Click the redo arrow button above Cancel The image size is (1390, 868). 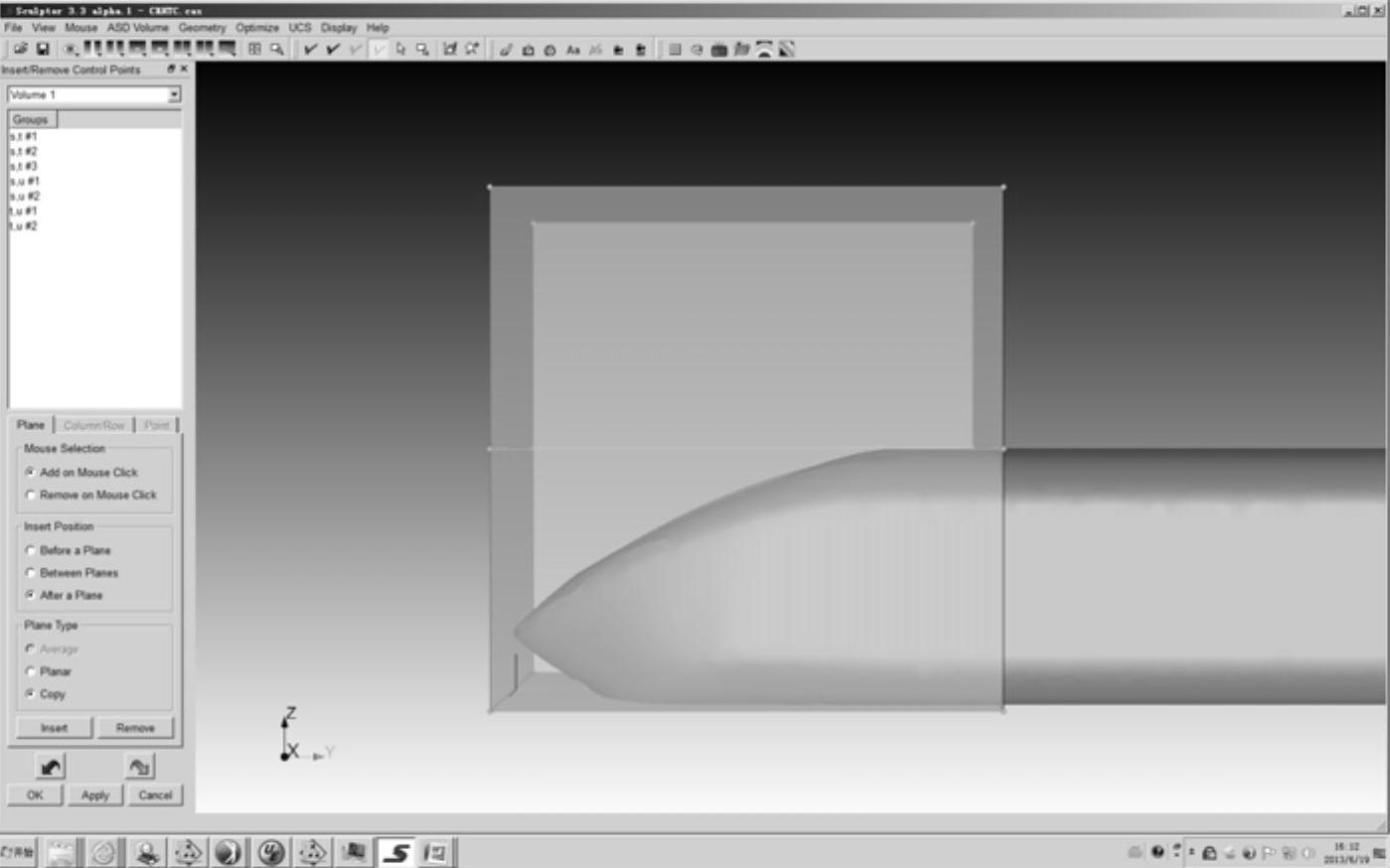pyautogui.click(x=139, y=766)
